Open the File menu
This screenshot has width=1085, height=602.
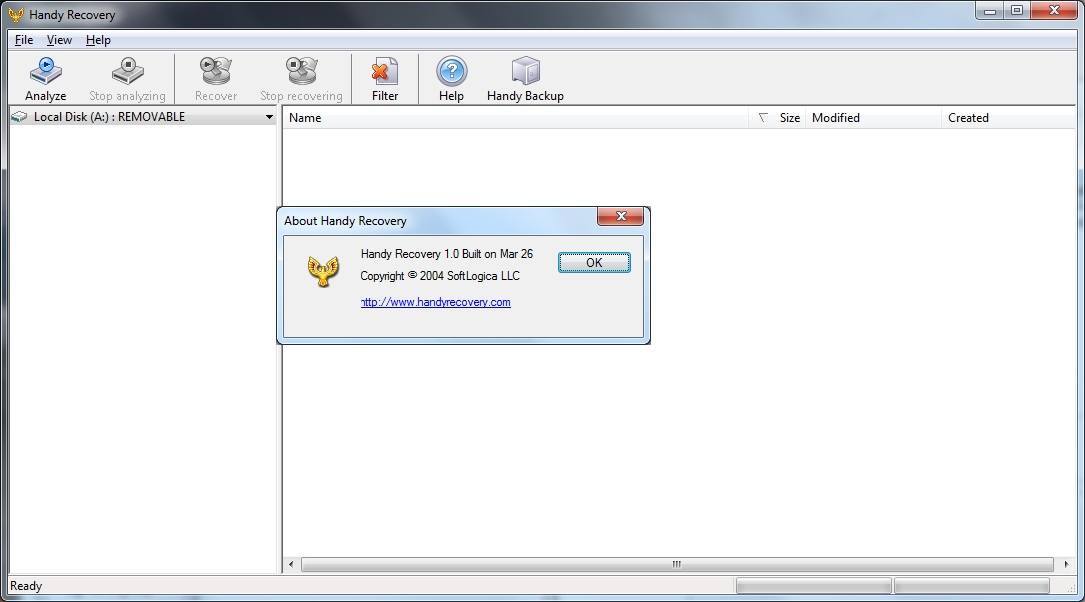pyautogui.click(x=23, y=40)
